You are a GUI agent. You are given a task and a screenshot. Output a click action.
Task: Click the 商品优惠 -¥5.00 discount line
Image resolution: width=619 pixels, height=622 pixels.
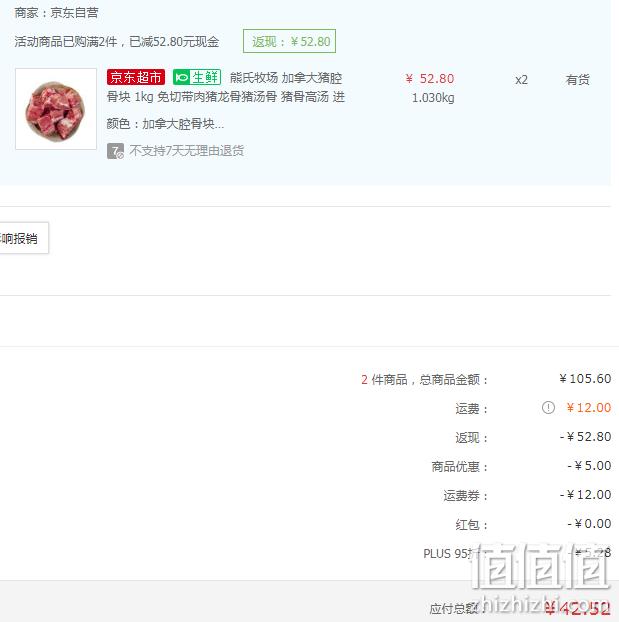[x=521, y=466]
